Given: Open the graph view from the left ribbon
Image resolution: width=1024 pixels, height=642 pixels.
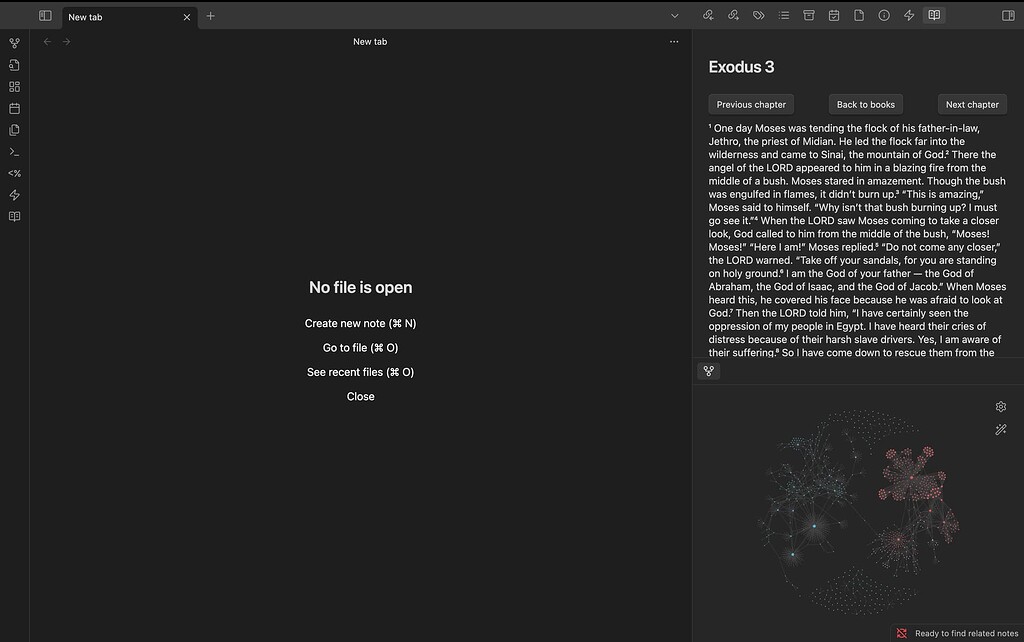Looking at the screenshot, I should tap(14, 43).
